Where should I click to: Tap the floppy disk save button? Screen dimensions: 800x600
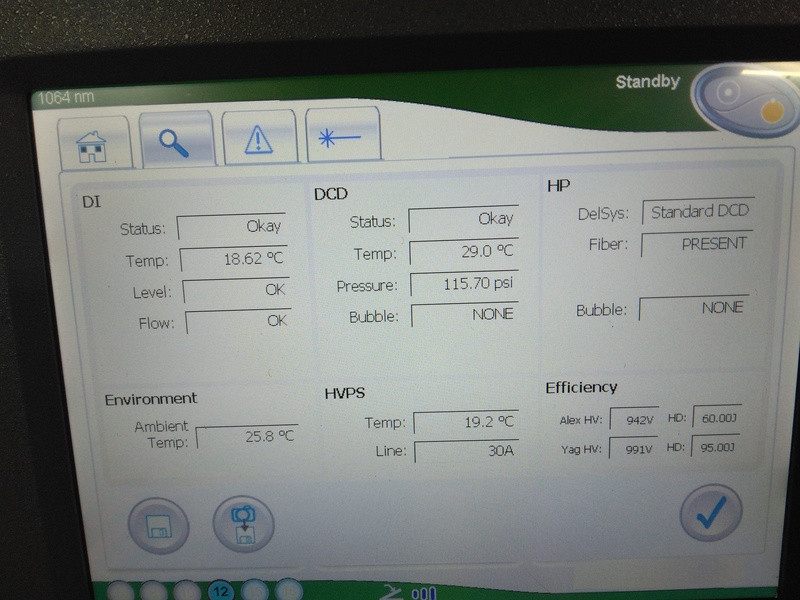click(159, 526)
